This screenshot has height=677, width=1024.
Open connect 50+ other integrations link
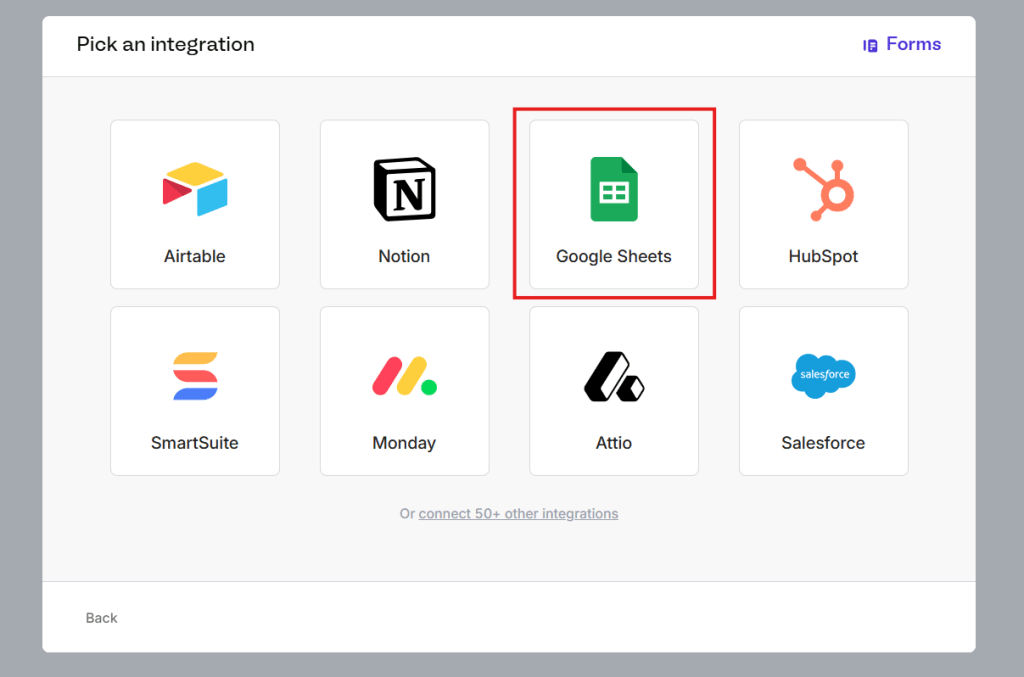tap(518, 514)
